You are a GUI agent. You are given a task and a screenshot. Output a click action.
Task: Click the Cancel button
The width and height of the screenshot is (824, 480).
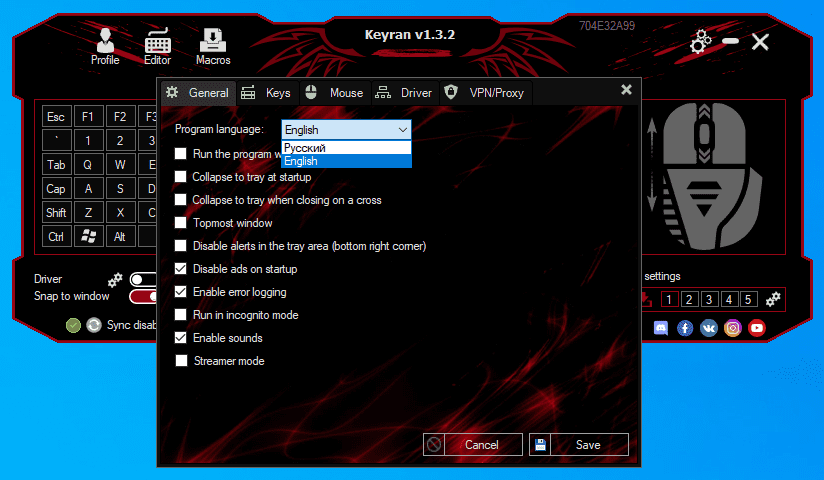click(x=472, y=445)
